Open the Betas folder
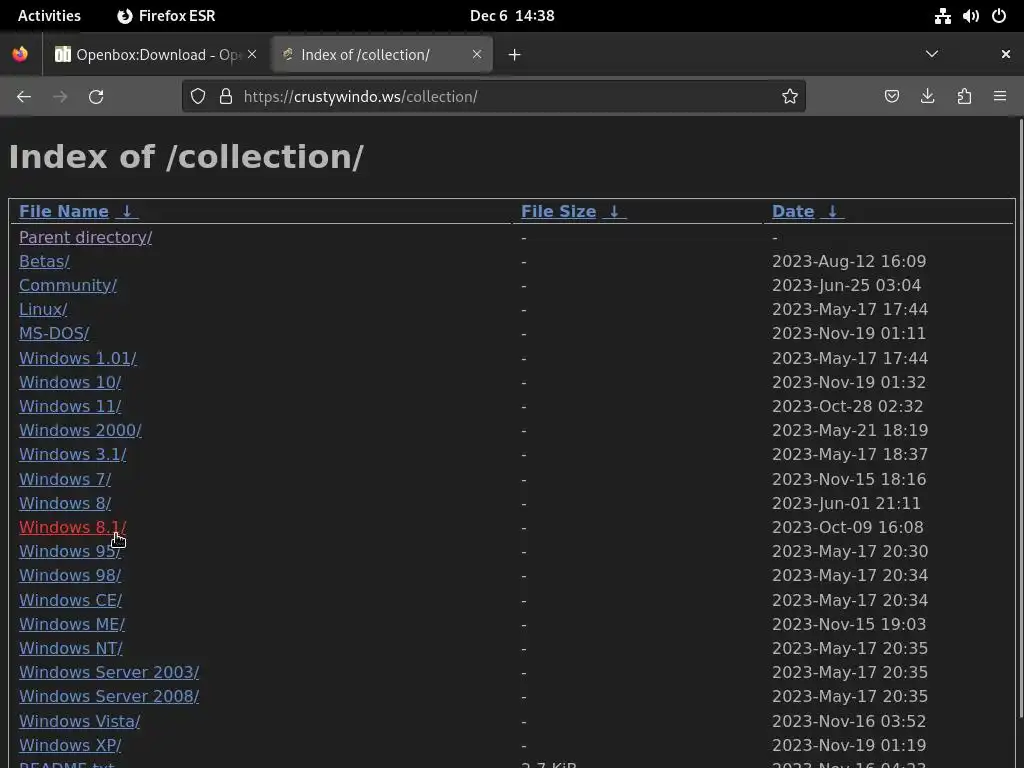The image size is (1024, 768). 44,261
